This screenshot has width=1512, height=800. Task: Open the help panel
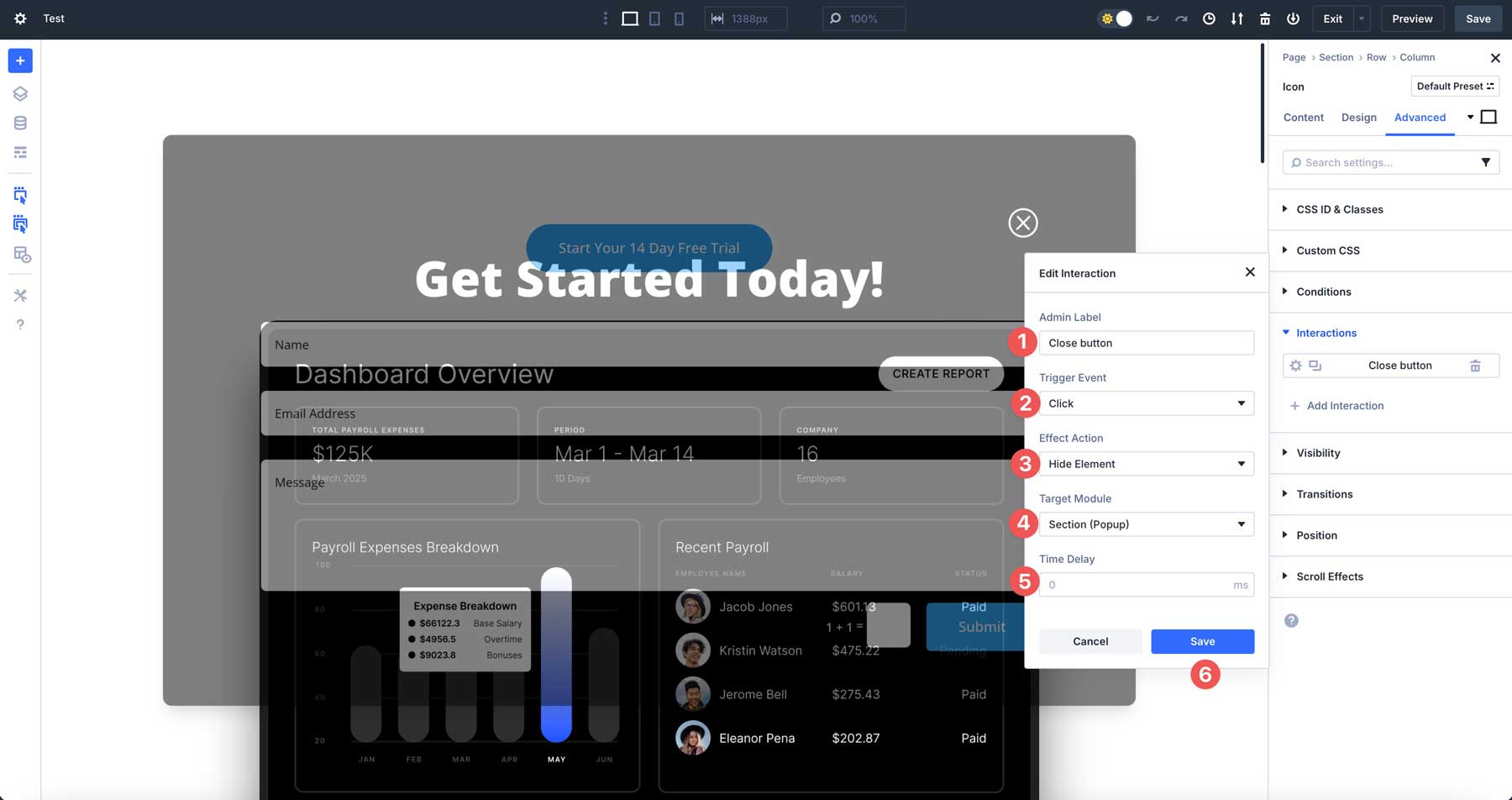[20, 324]
